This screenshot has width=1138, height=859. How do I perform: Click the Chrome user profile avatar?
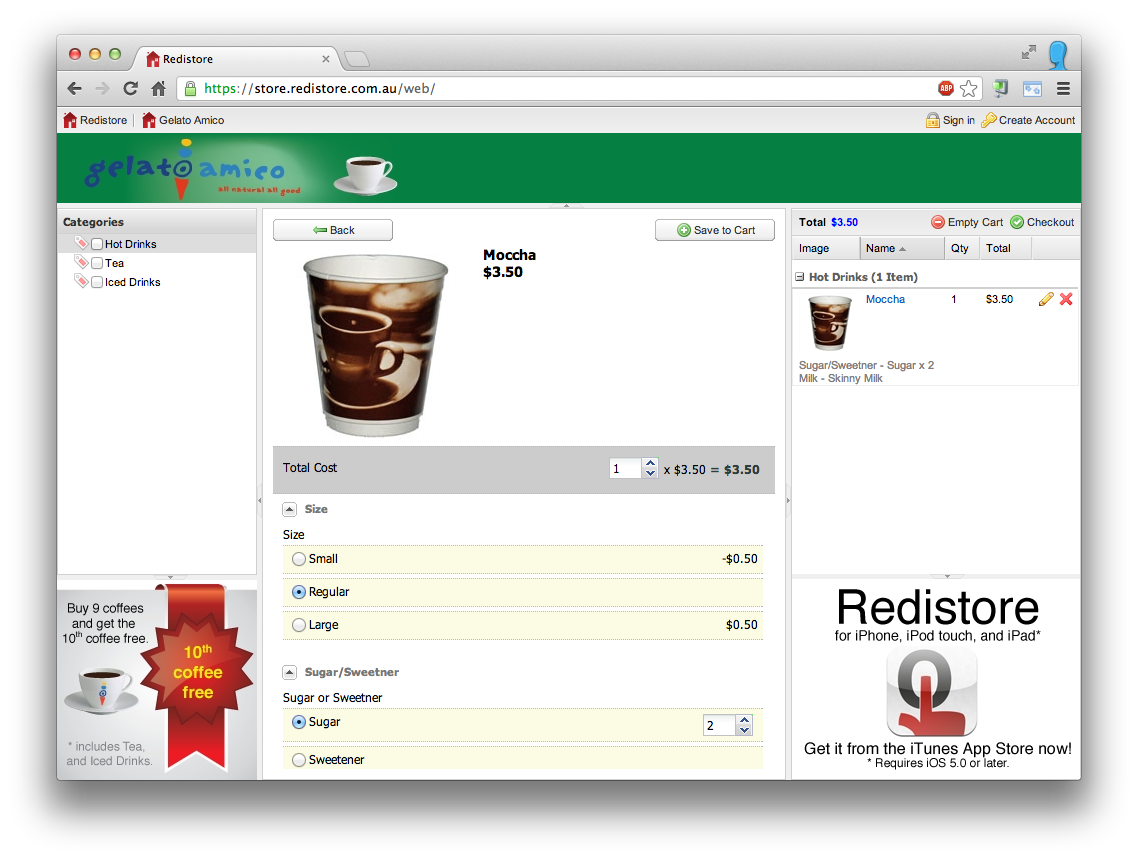tap(1059, 54)
